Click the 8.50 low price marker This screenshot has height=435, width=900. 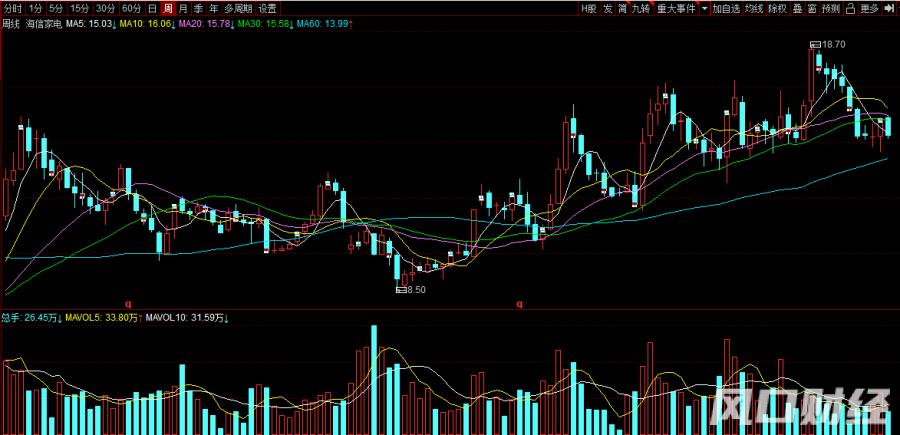[x=412, y=290]
